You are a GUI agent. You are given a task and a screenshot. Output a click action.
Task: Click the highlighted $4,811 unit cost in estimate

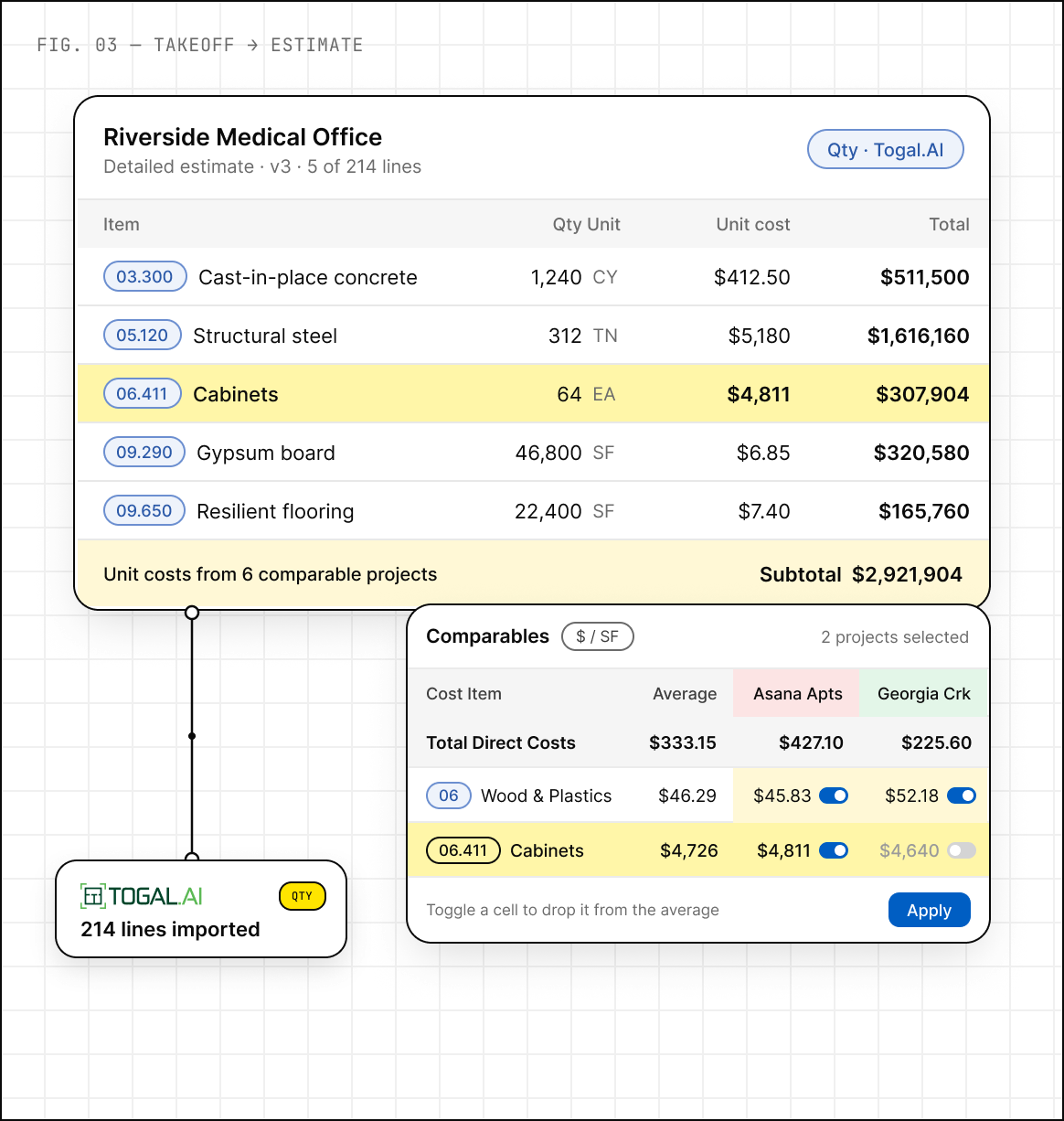pos(759,394)
